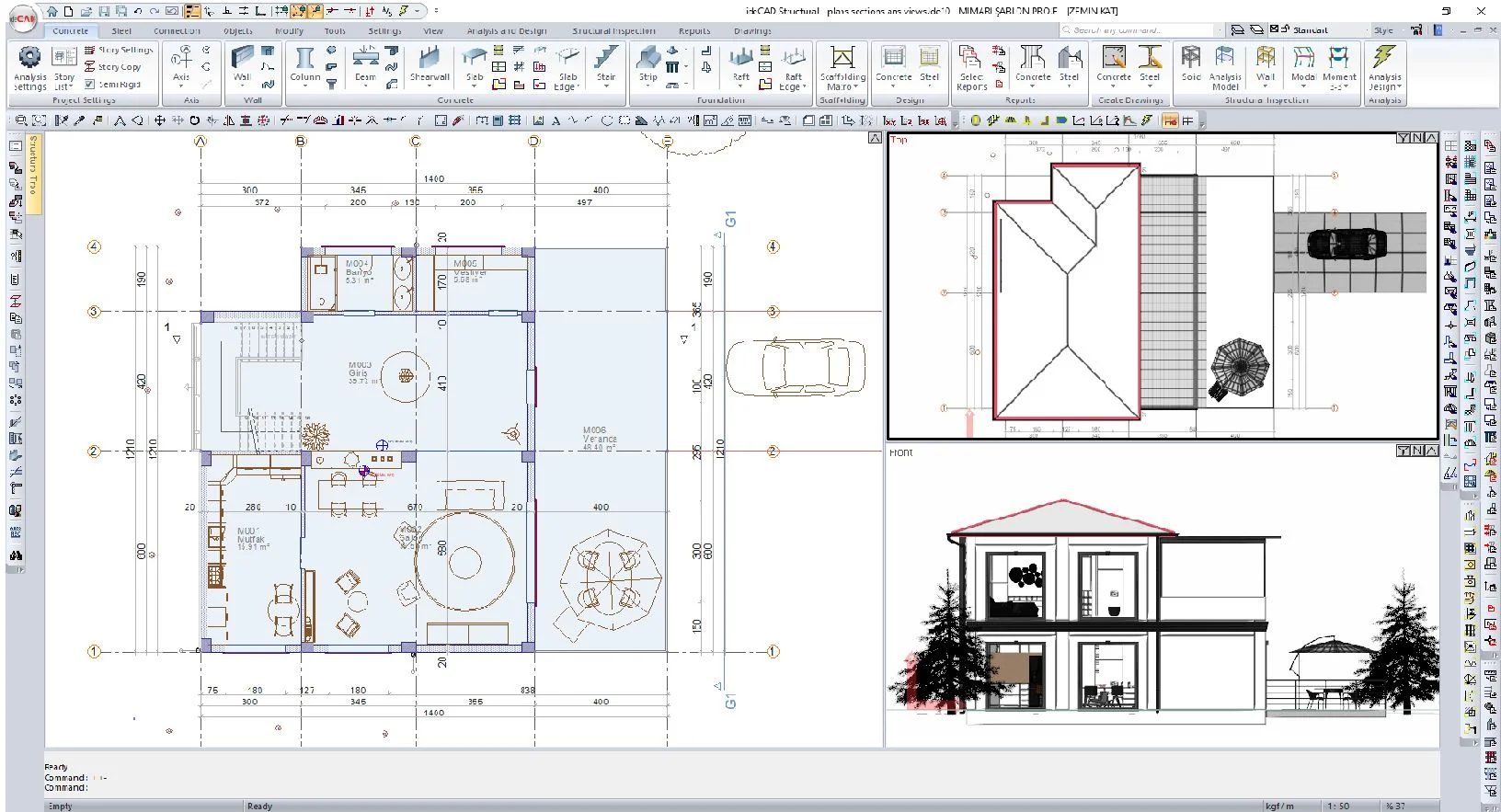Open Analysis Settings gear in Project Settings
This screenshot has width=1501, height=812.
pyautogui.click(x=29, y=67)
